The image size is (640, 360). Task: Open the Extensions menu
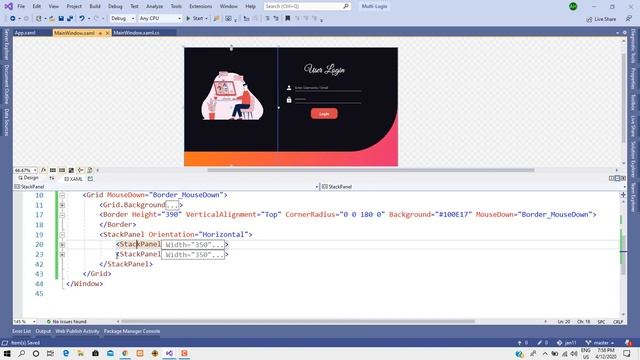pos(200,6)
